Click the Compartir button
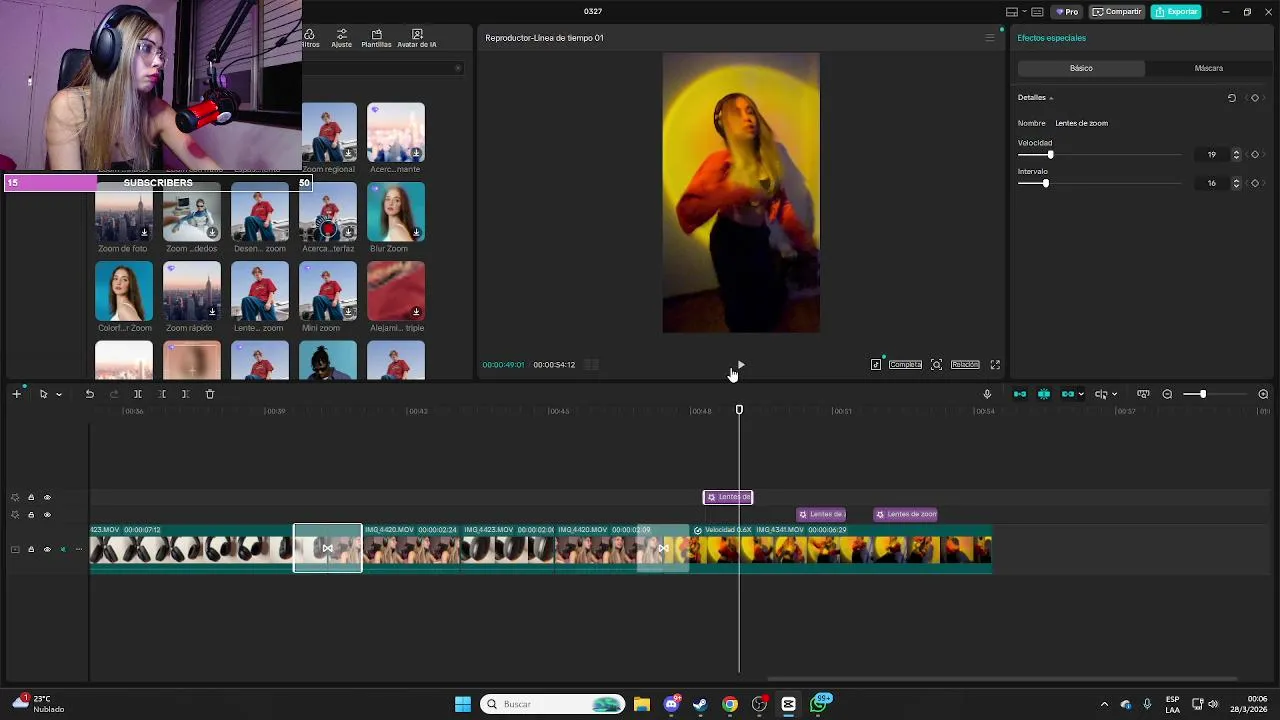Image resolution: width=1280 pixels, height=720 pixels. coord(1117,12)
